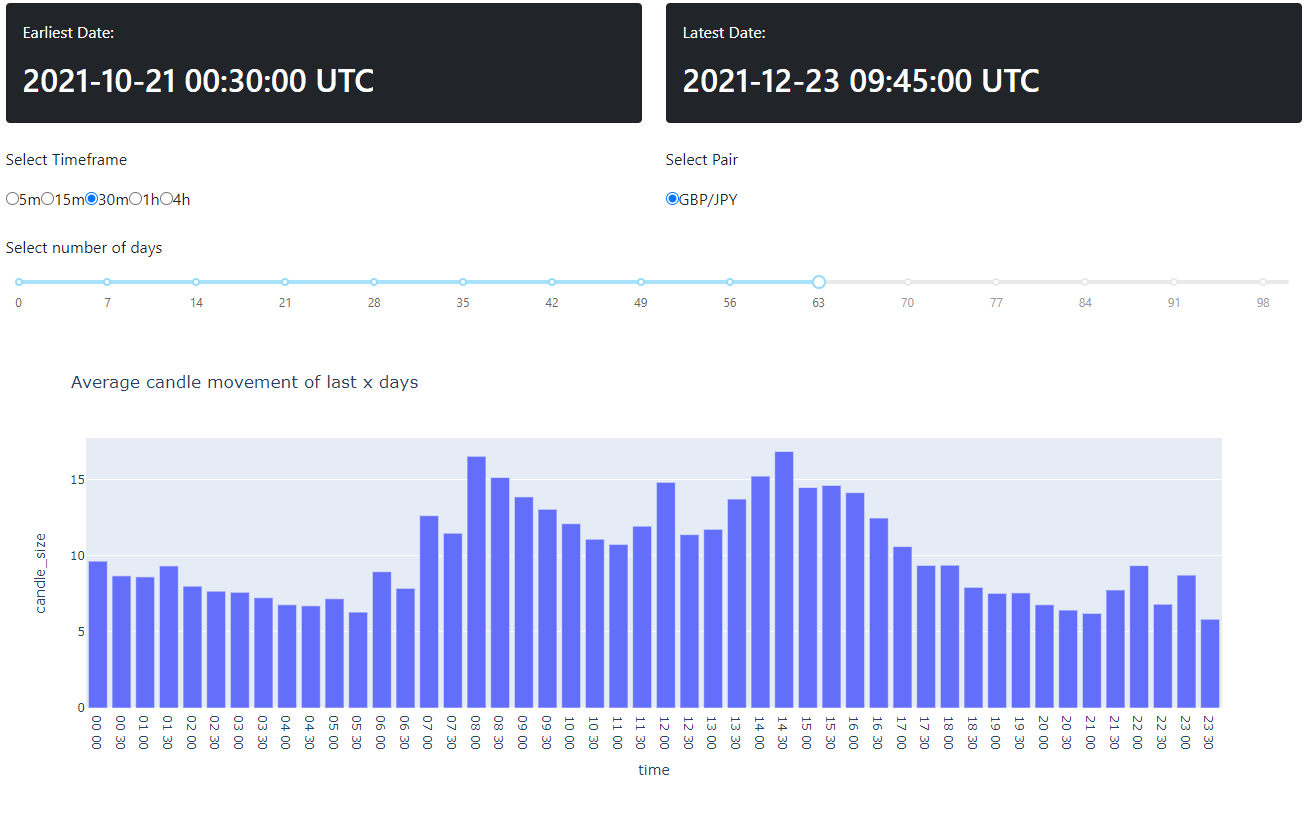The width and height of the screenshot is (1307, 817).
Task: Choose the 15m timeframe option
Action: tap(47, 199)
